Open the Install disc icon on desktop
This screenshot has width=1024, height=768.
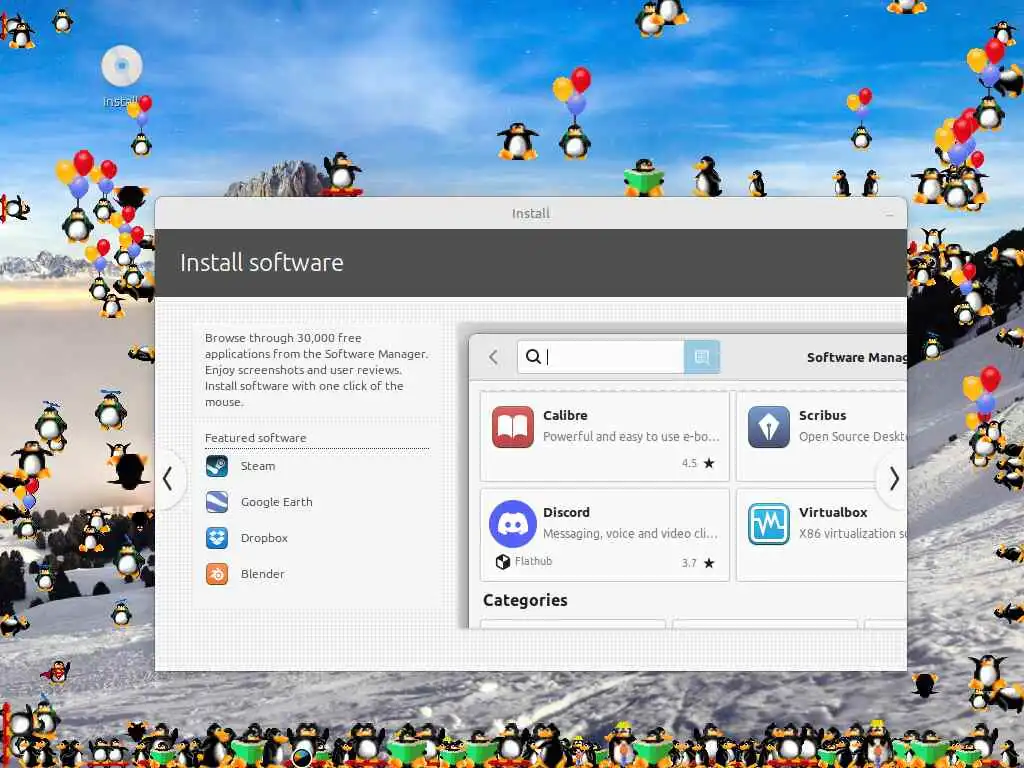[x=122, y=66]
